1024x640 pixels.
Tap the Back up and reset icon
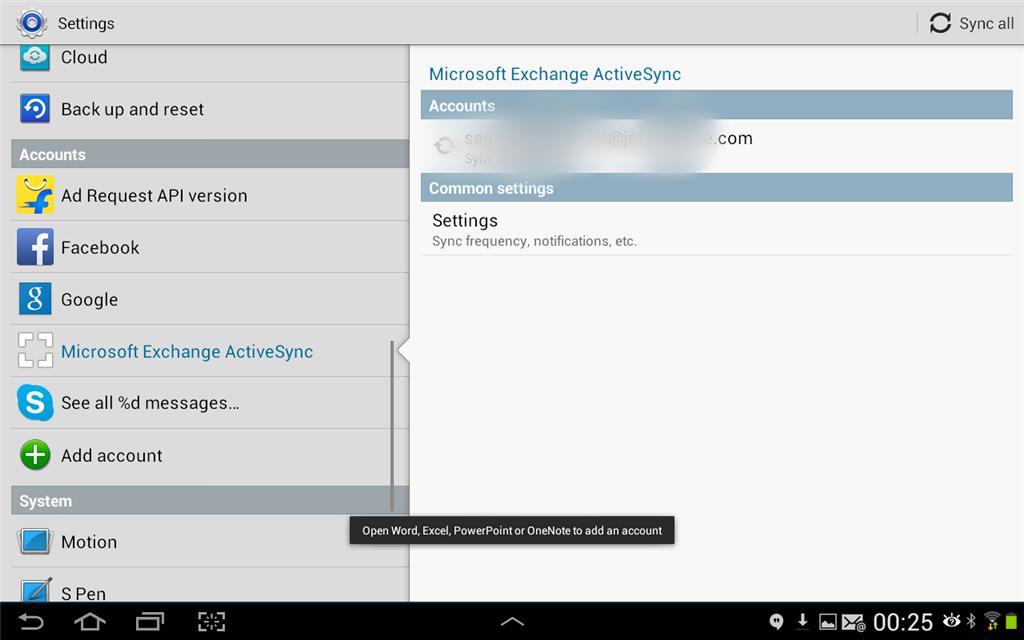(x=35, y=108)
